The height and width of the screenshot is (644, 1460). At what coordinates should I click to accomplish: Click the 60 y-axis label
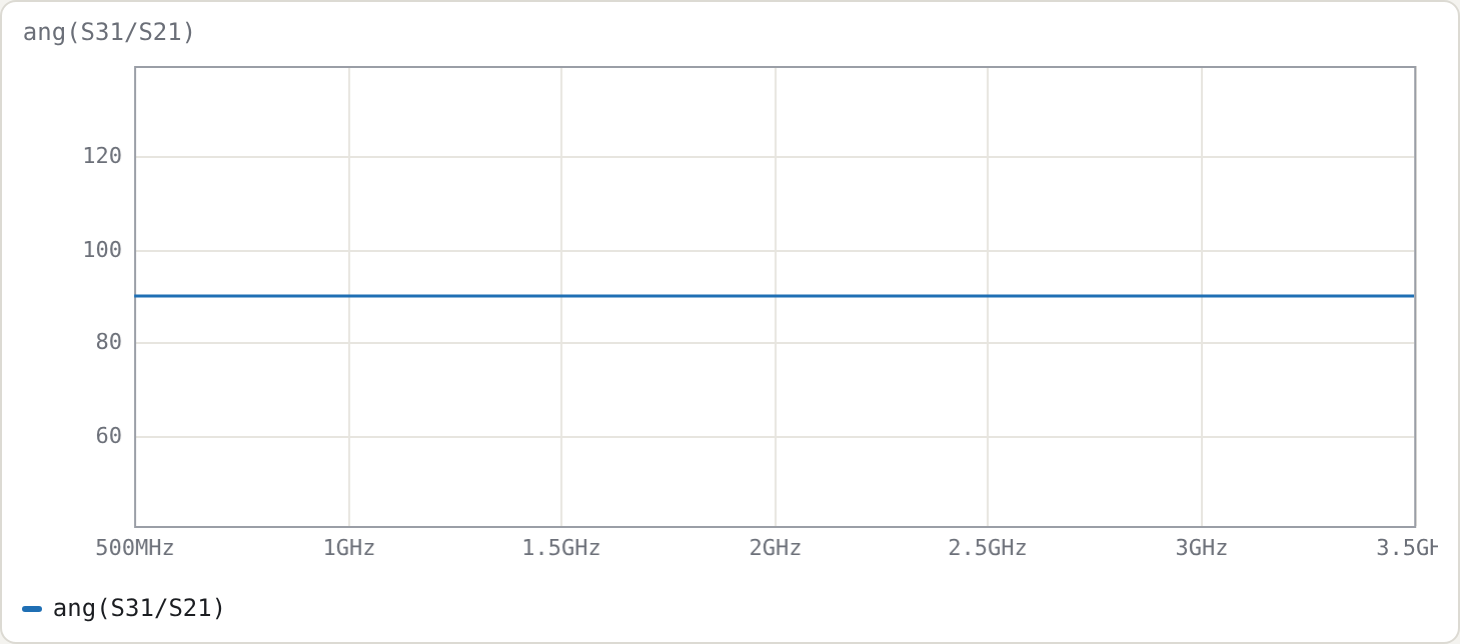point(109,436)
